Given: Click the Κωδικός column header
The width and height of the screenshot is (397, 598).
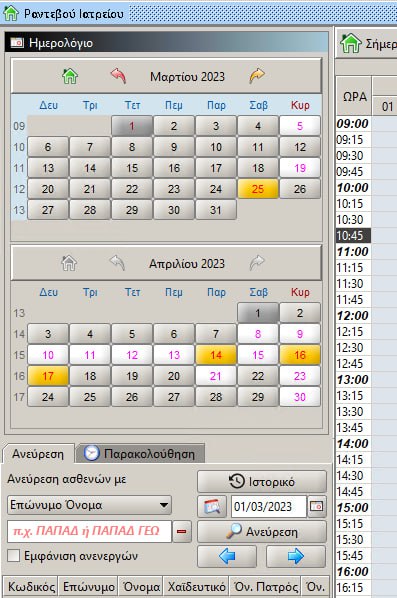Looking at the screenshot, I should 31,586.
